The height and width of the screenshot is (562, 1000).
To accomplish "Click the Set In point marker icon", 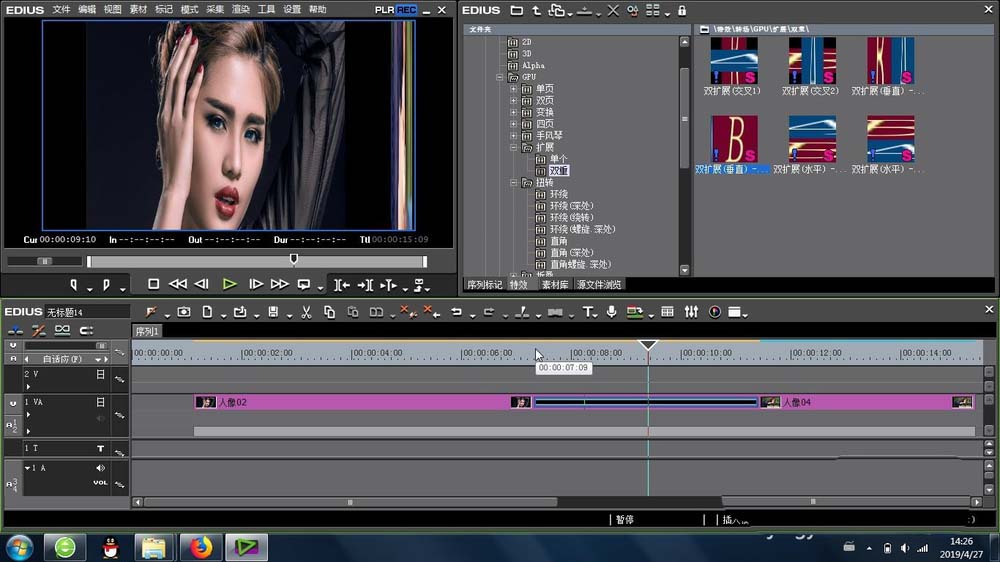I will 74,285.
